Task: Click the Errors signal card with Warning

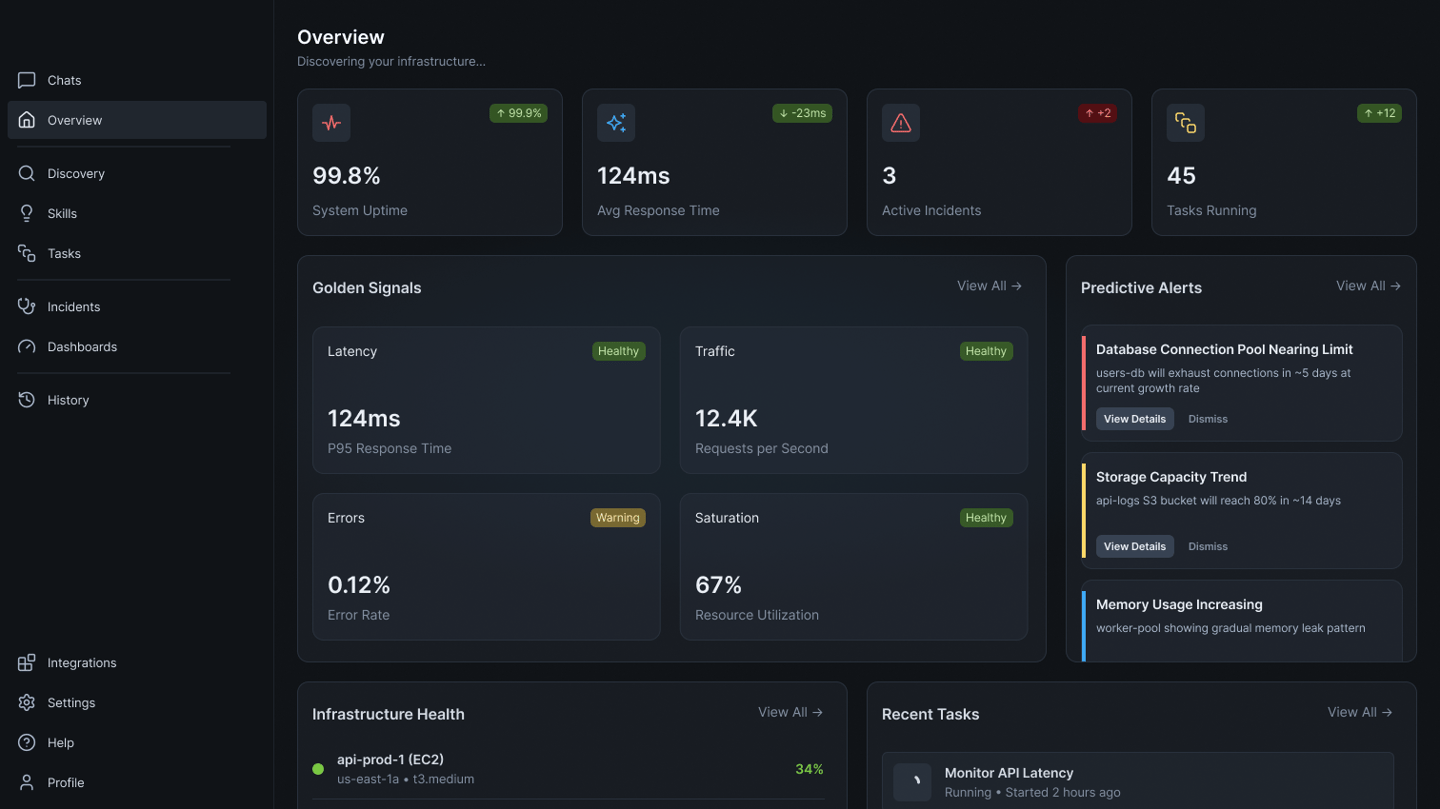Action: click(486, 566)
